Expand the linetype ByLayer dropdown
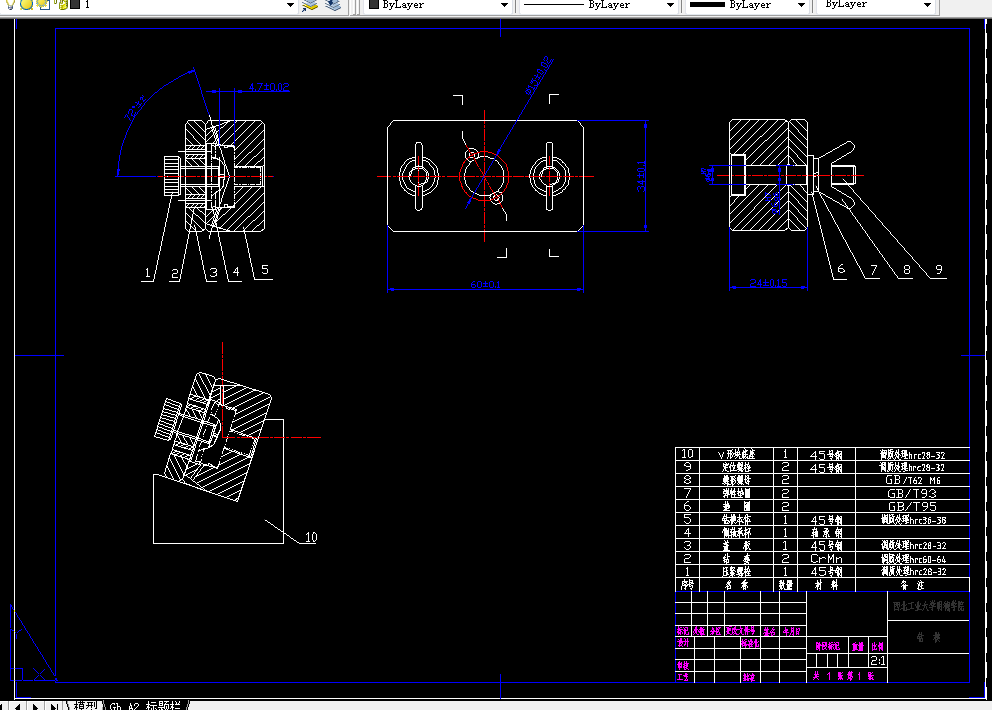This screenshot has height=710, width=992. point(671,5)
